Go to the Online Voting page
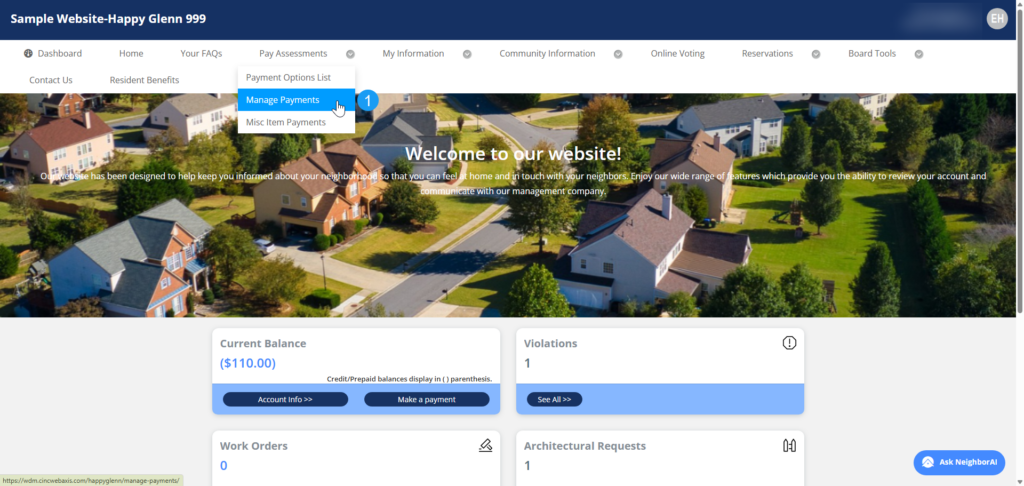1024x486 pixels. [x=677, y=54]
